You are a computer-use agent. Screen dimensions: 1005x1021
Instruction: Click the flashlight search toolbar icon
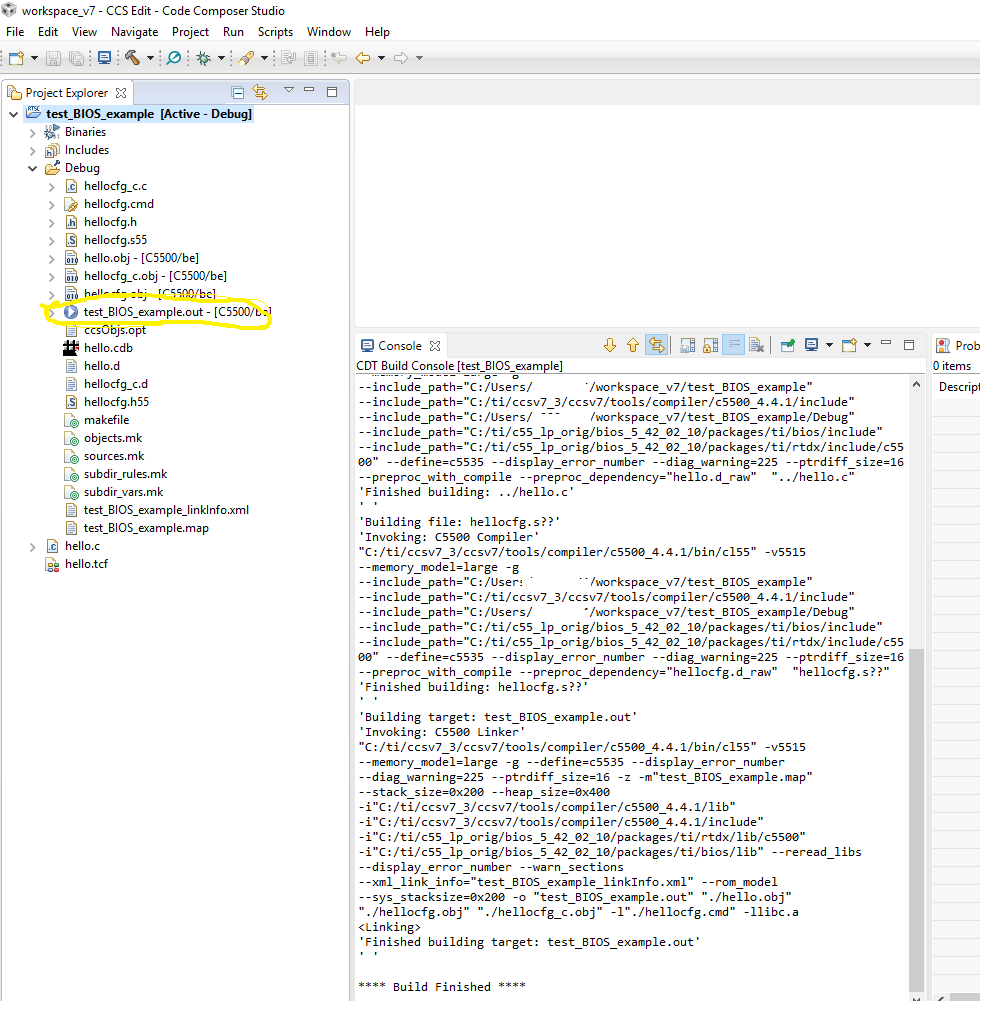[246, 58]
